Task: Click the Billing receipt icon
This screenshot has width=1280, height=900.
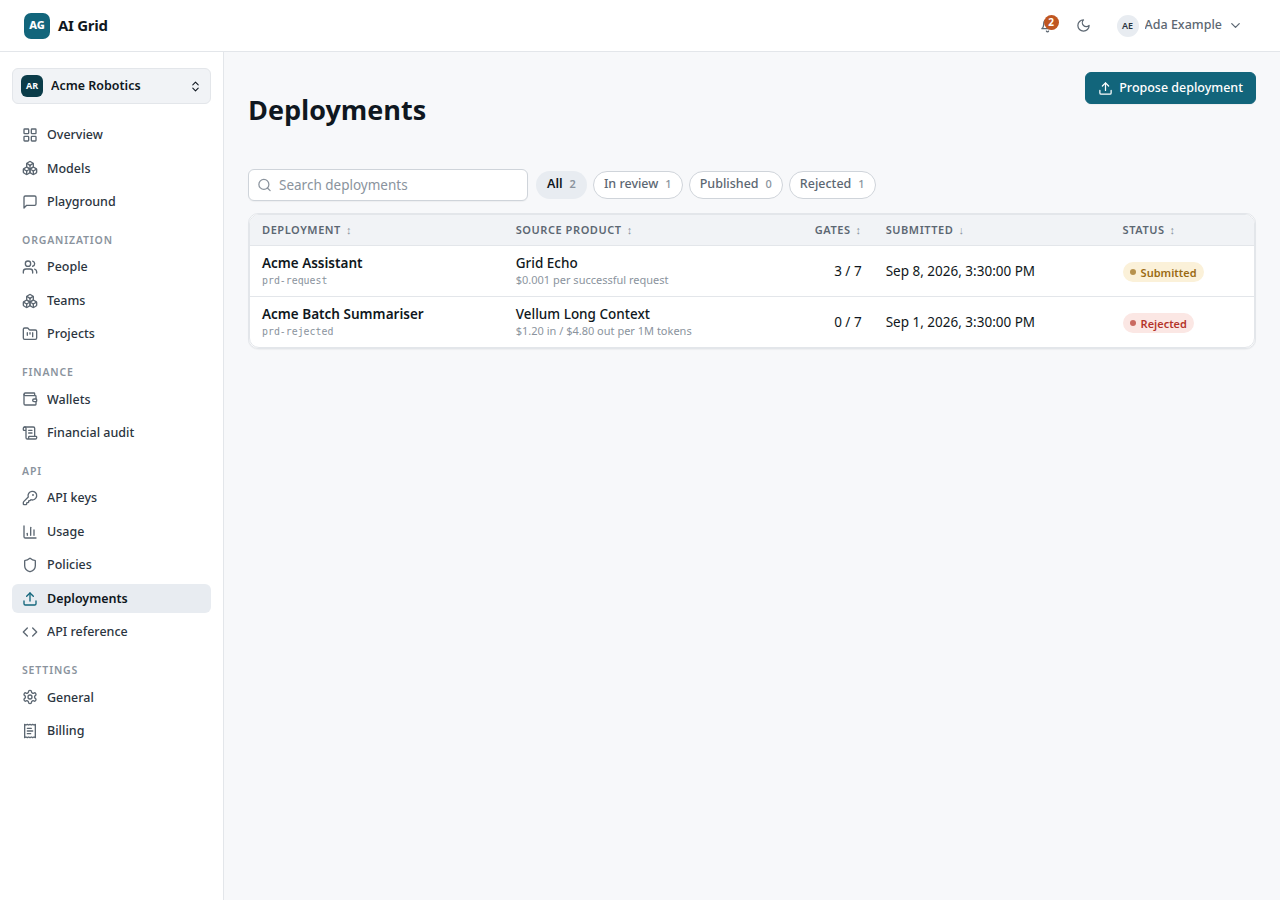Action: coord(30,731)
